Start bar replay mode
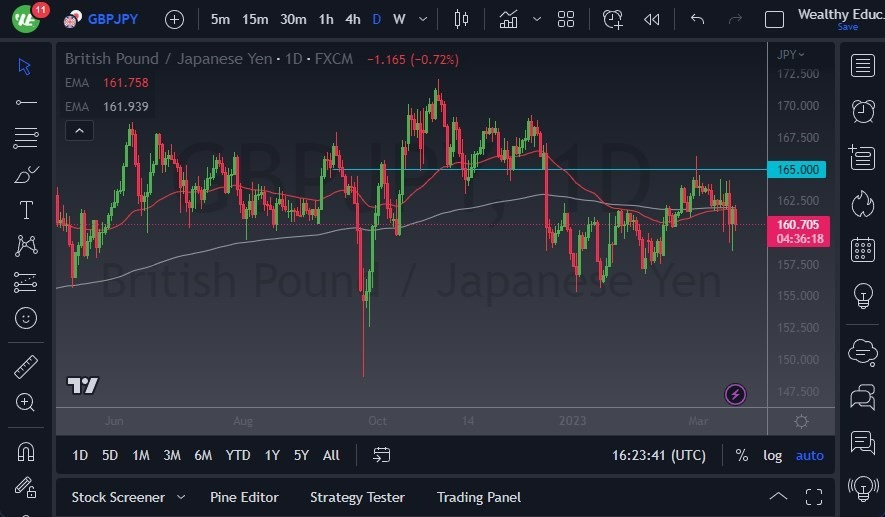 [652, 20]
